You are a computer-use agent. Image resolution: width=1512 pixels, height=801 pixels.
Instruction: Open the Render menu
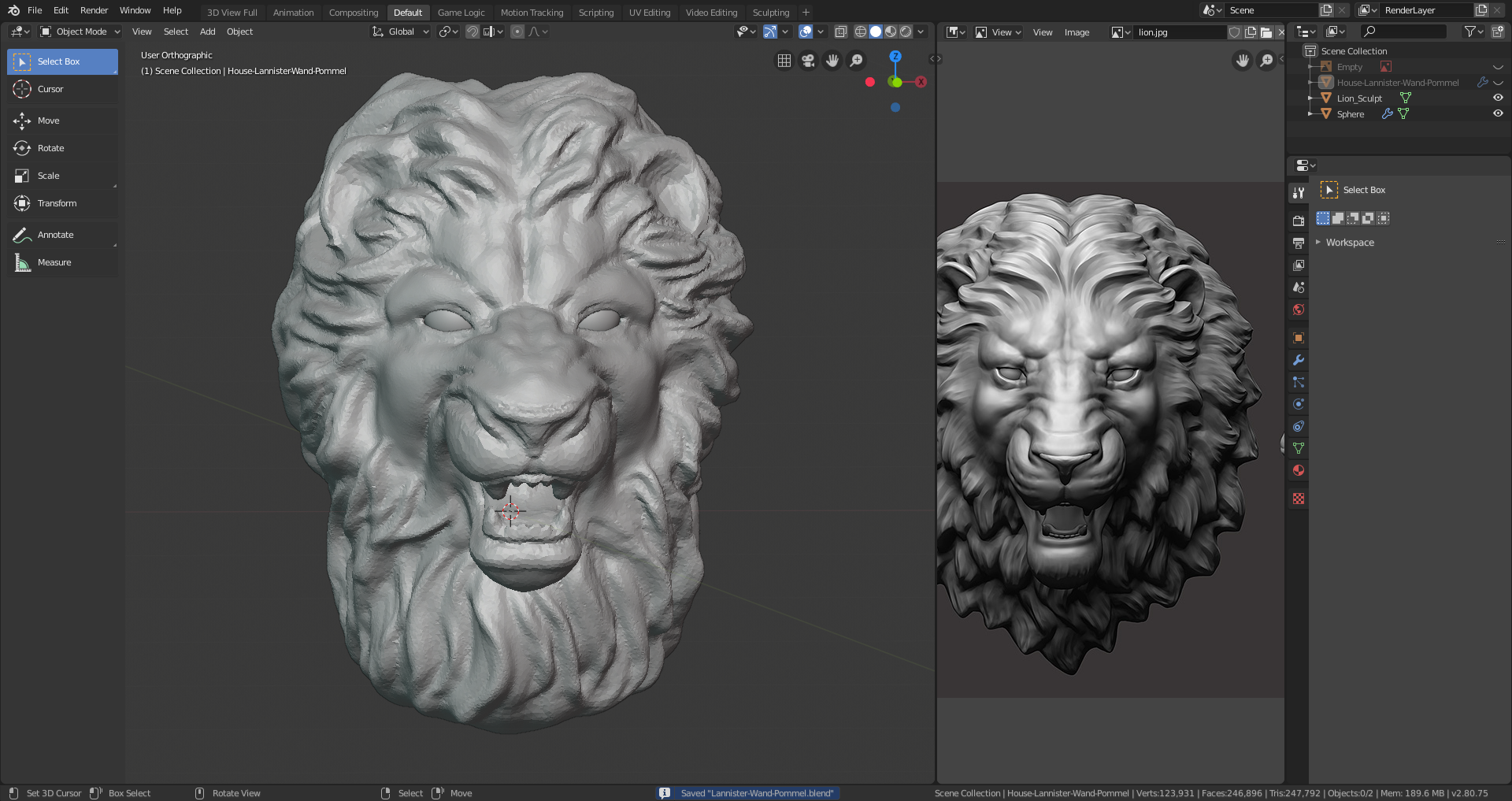[x=94, y=10]
